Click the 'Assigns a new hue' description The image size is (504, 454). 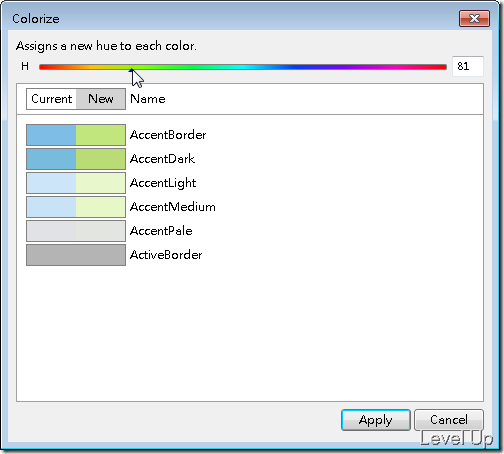(x=106, y=46)
